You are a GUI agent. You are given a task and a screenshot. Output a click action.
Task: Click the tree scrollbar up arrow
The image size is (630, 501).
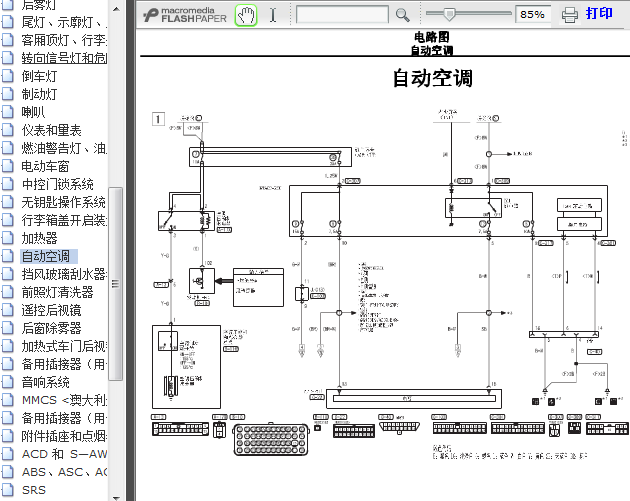[x=116, y=8]
